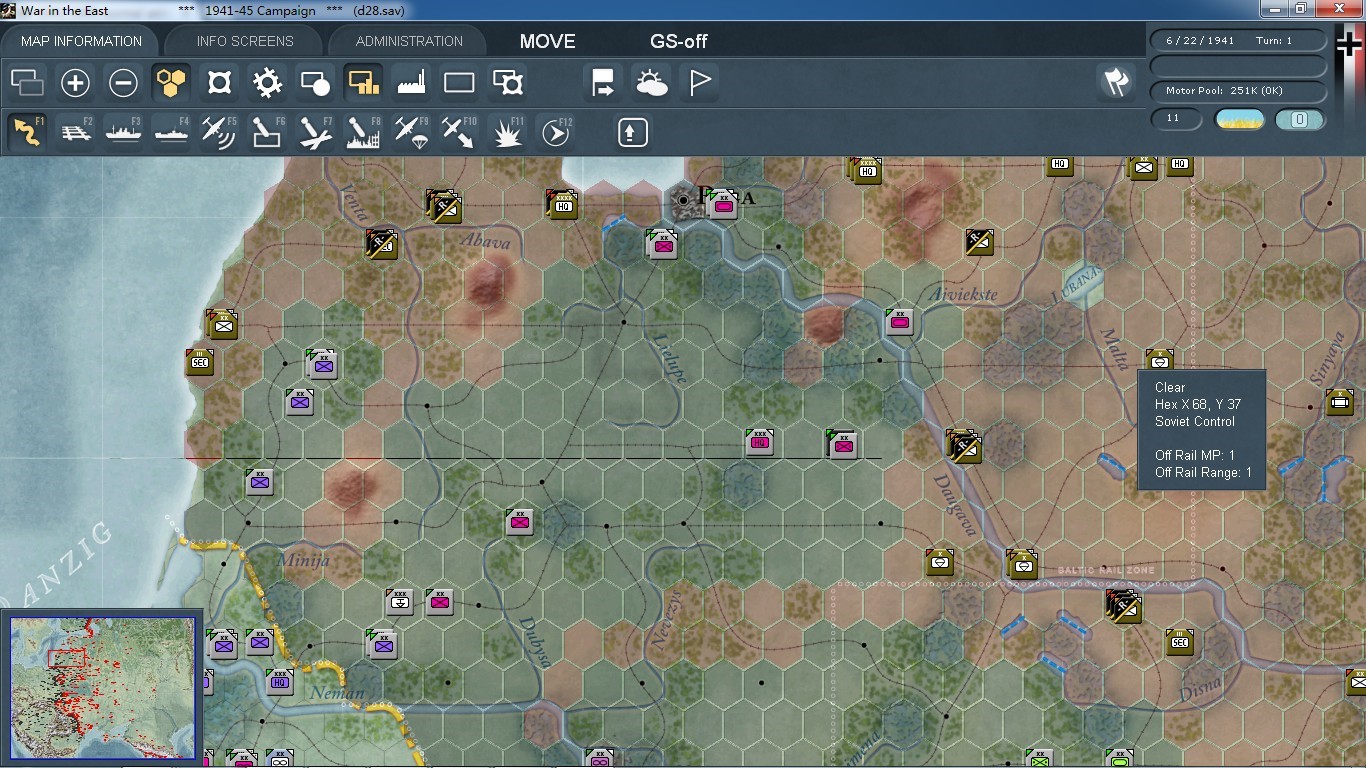The width and height of the screenshot is (1366, 768).
Task: Select F11 explosion icon mode
Action: 507,132
